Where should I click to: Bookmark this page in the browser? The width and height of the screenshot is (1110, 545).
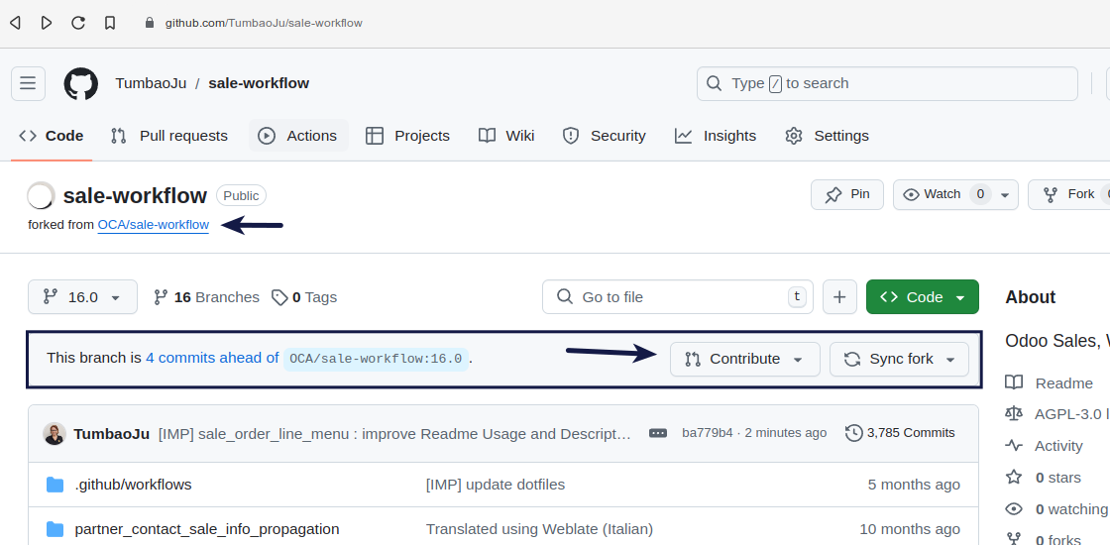point(110,22)
